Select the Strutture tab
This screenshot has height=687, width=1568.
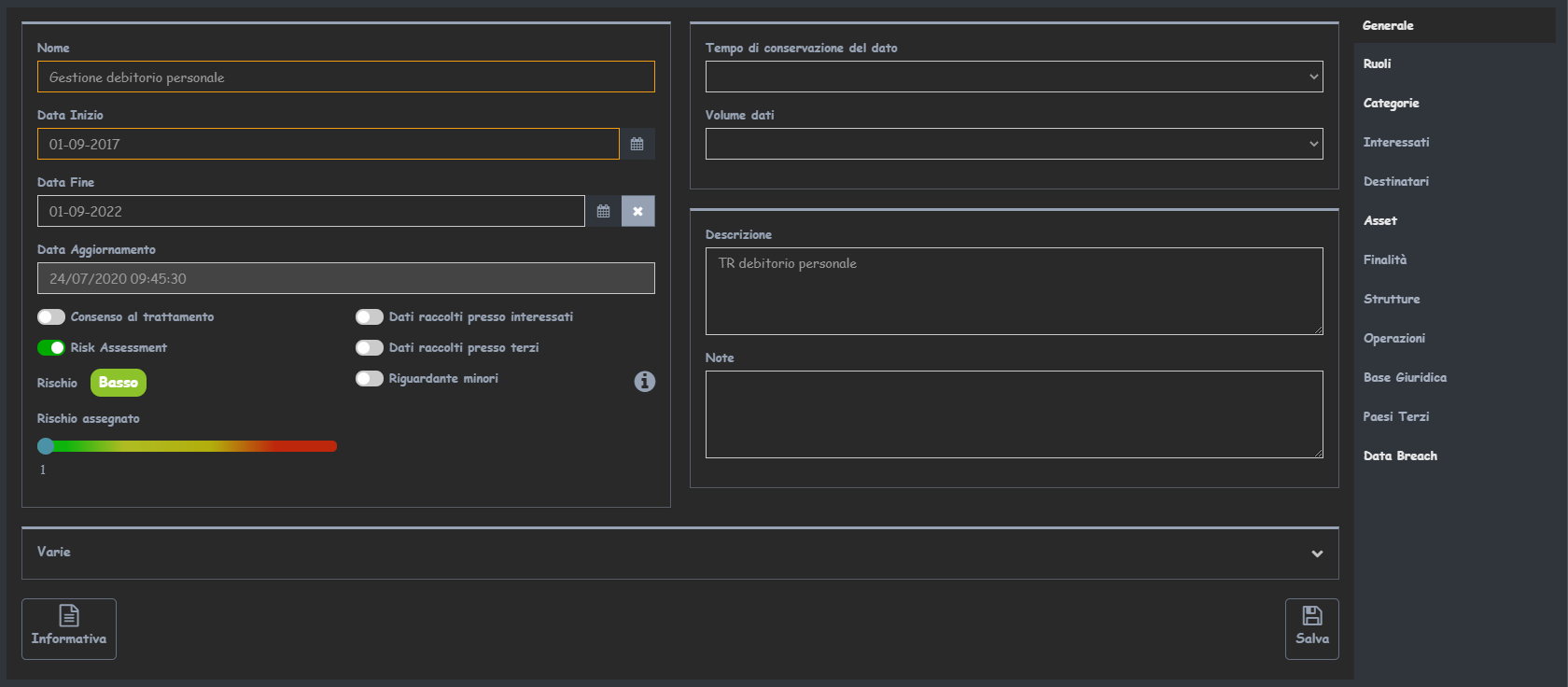(x=1392, y=299)
